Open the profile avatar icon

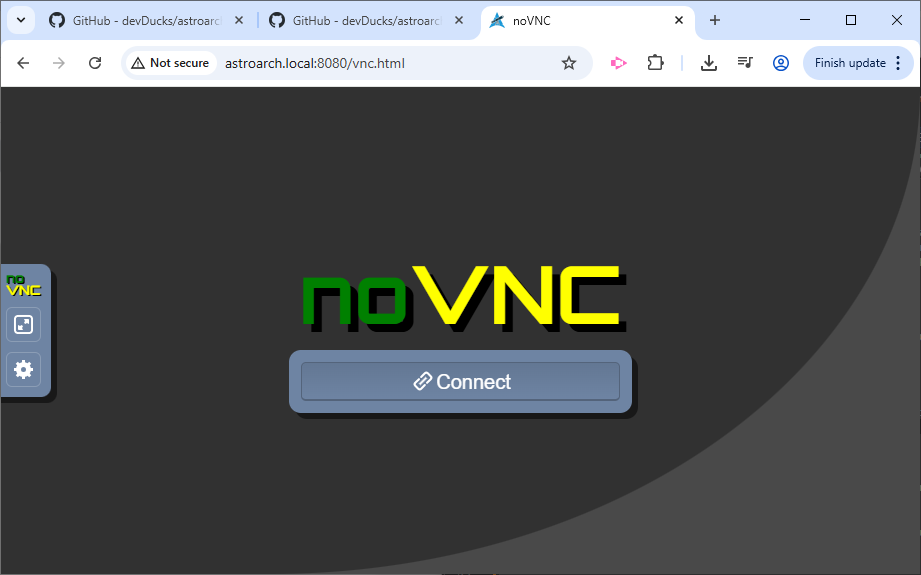781,63
